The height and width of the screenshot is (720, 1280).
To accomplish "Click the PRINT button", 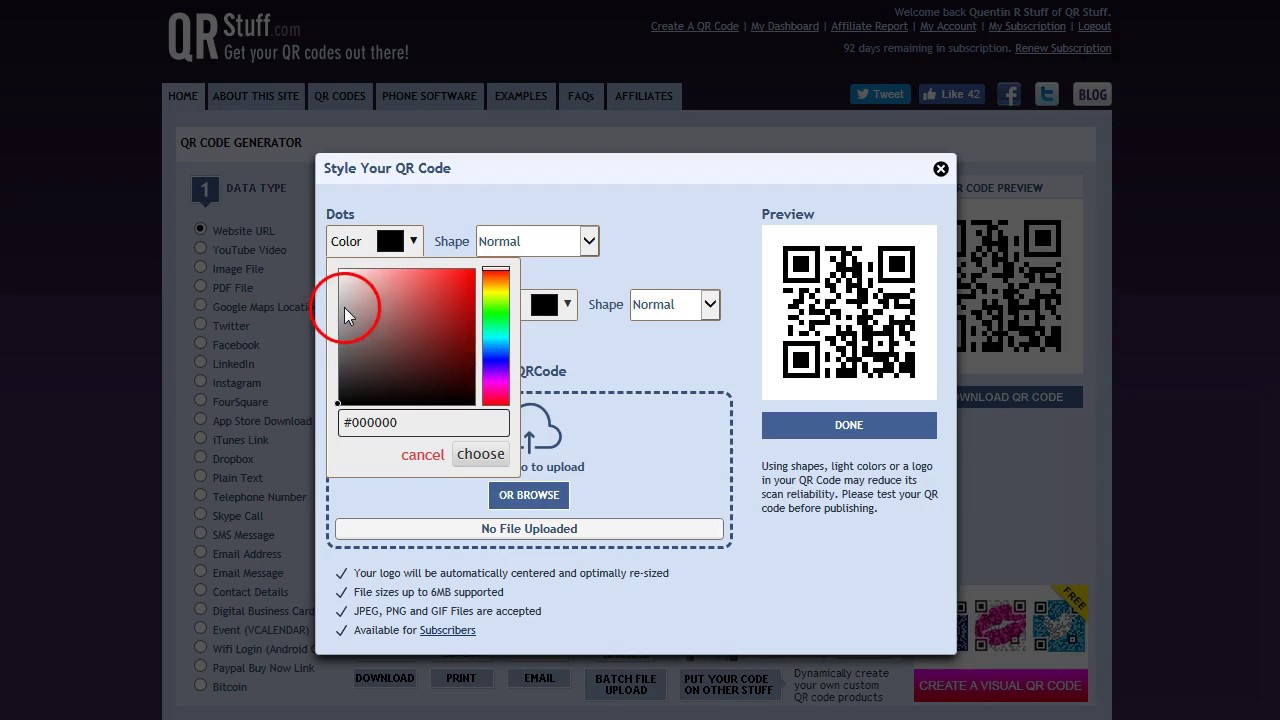I will 461,678.
